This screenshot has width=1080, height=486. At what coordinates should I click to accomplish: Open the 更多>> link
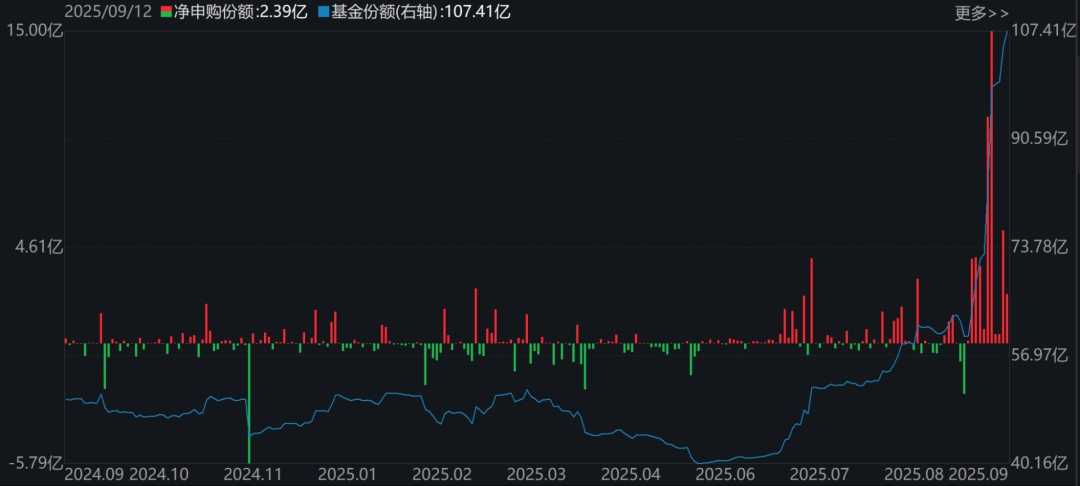pos(982,13)
